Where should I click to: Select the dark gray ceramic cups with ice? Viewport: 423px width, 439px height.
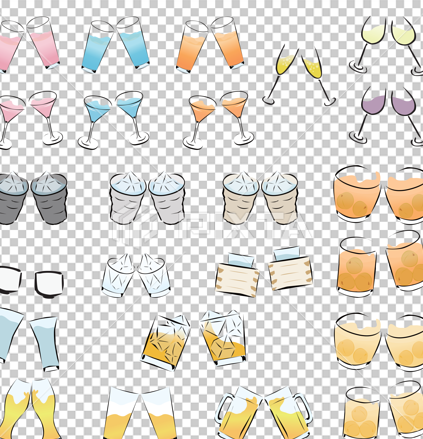tap(33, 198)
